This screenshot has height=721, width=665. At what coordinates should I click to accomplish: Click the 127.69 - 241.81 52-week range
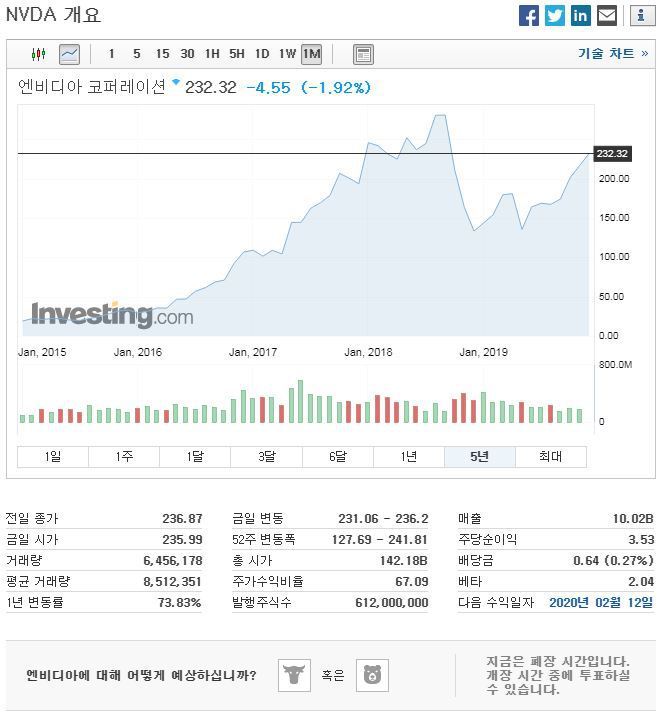click(380, 539)
